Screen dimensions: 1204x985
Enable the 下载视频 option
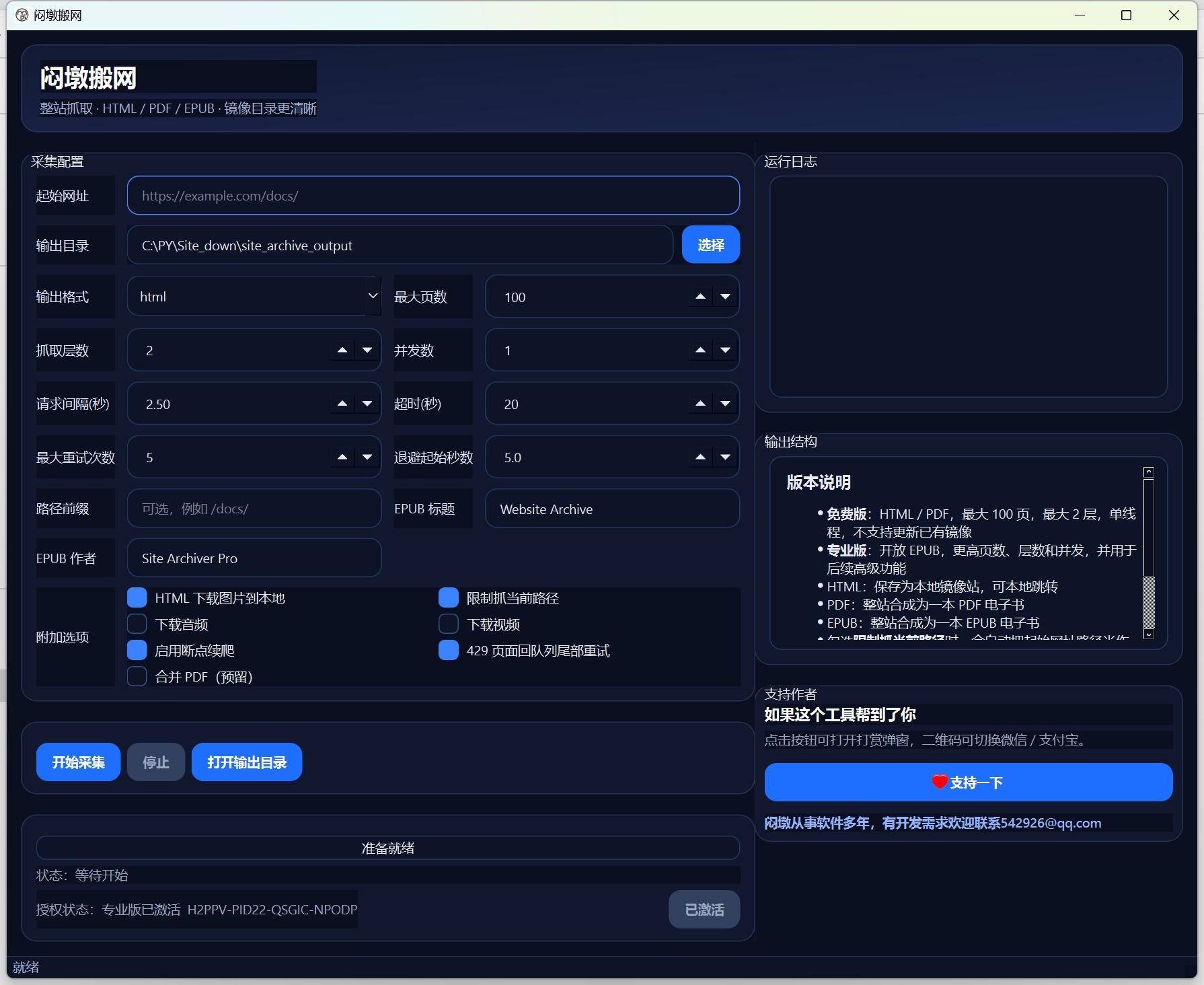click(x=448, y=624)
